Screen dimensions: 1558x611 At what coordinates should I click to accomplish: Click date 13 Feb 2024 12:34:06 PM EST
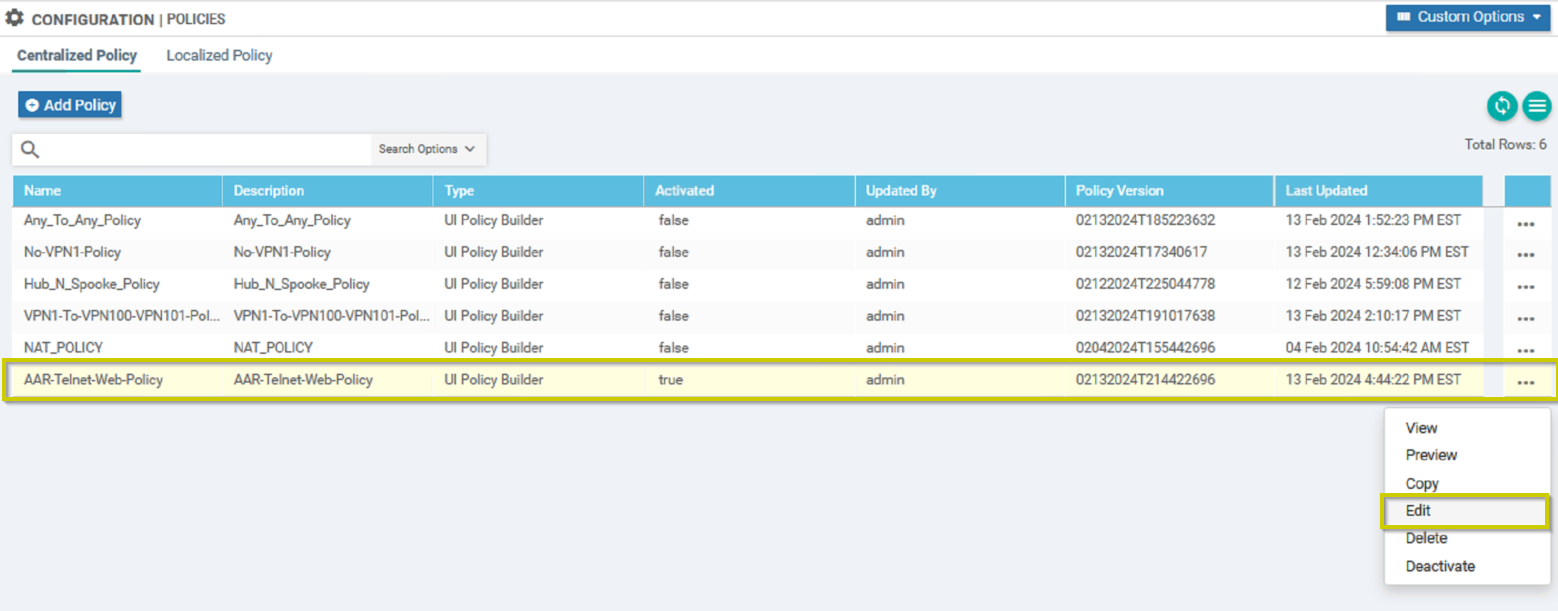click(x=1377, y=252)
